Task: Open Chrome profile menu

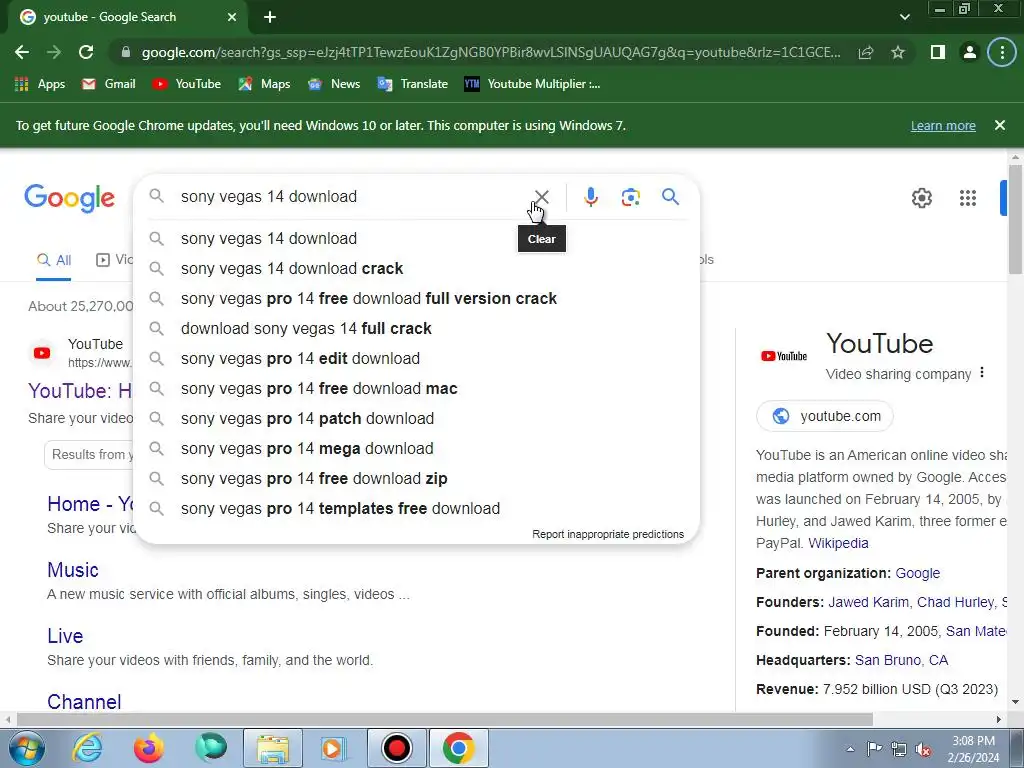Action: tap(970, 52)
